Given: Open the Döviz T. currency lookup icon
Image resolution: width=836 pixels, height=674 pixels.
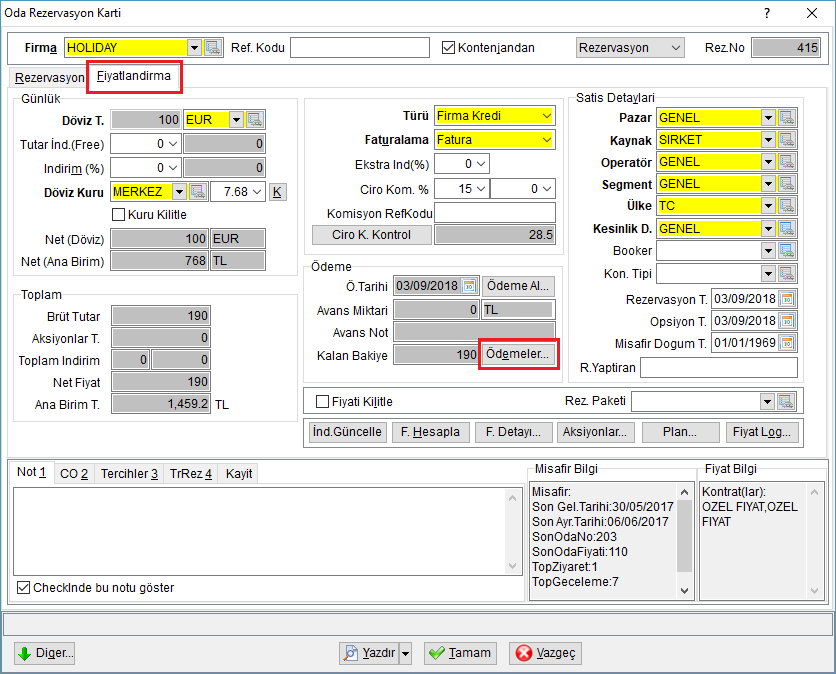Looking at the screenshot, I should (x=255, y=119).
